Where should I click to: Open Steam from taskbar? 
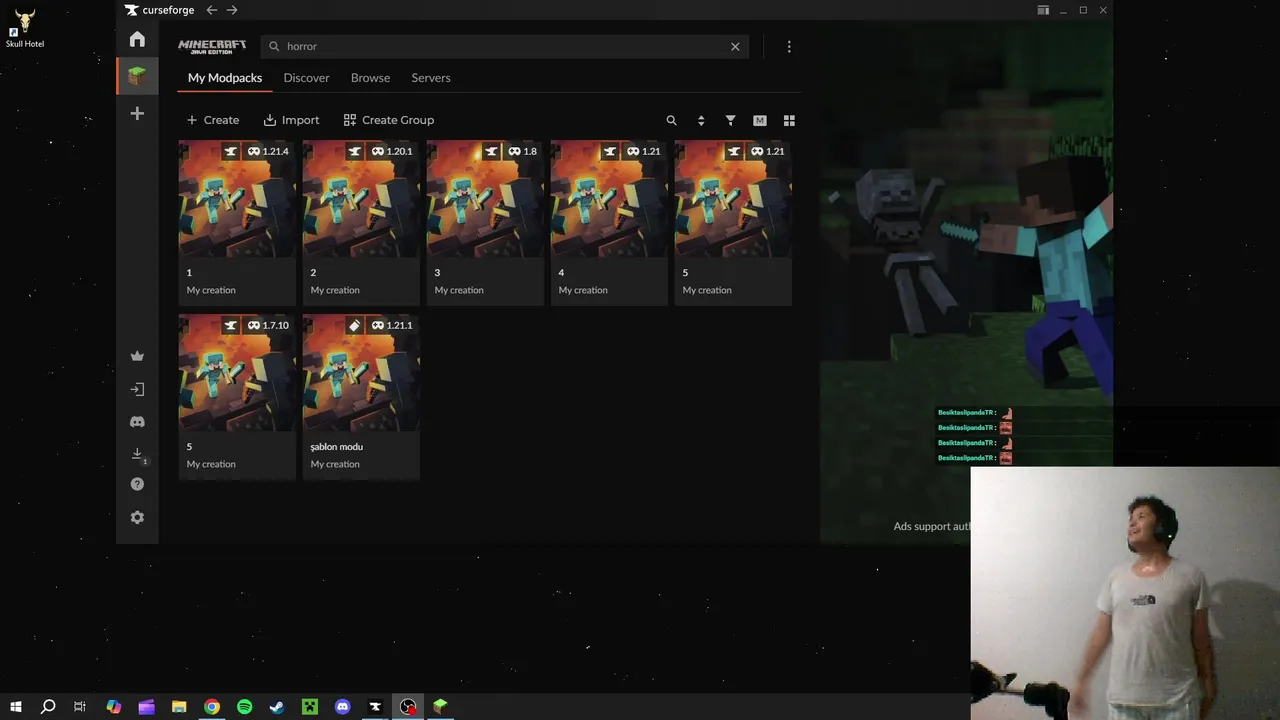click(277, 707)
